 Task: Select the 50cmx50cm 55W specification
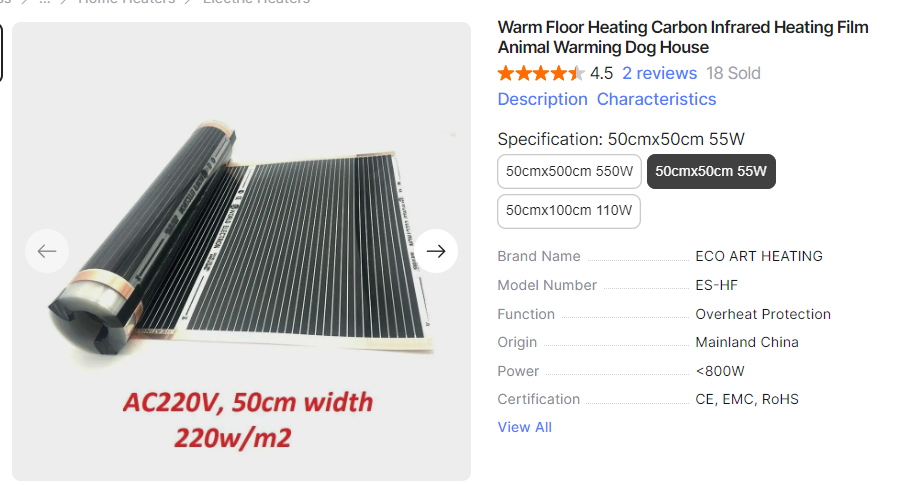click(711, 171)
